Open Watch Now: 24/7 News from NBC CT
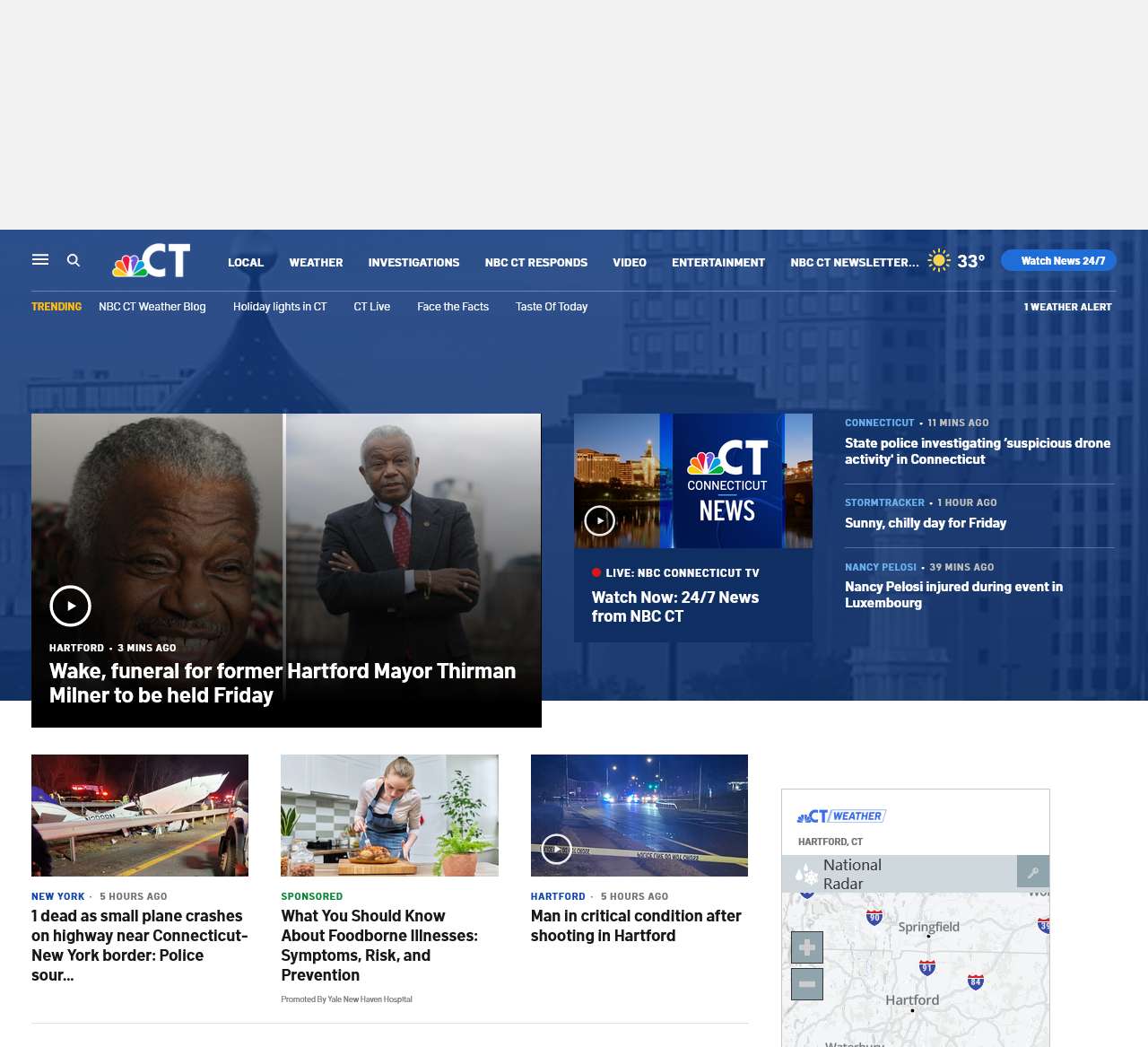Screen dimensions: 1148x1047 coord(675,606)
